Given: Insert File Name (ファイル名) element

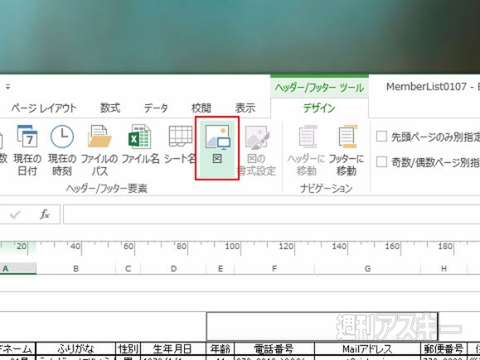Looking at the screenshot, I should 140,145.
